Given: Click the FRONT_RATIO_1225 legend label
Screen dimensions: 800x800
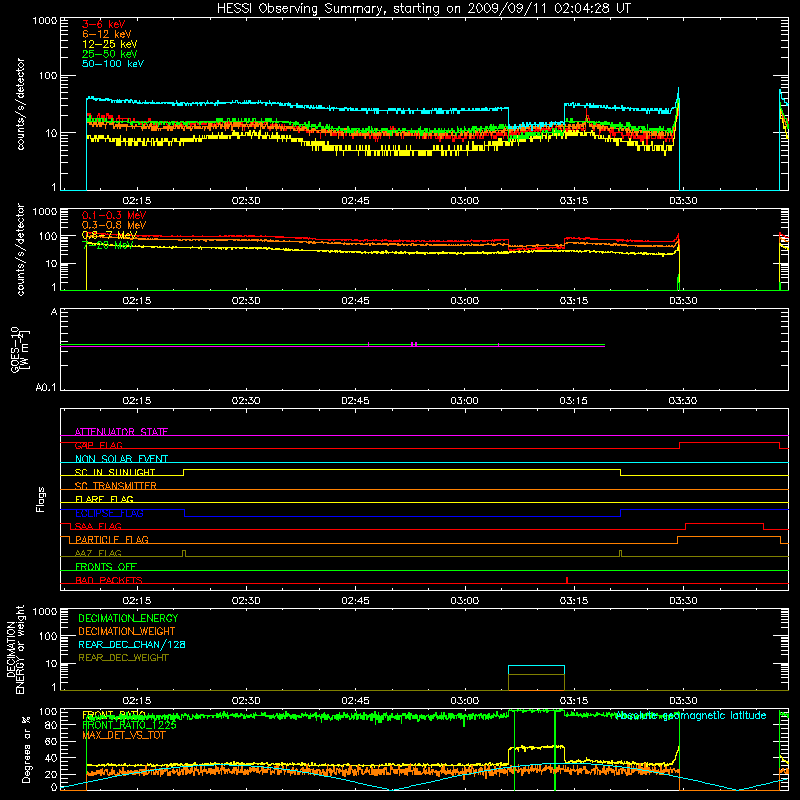Looking at the screenshot, I should 129,725.
